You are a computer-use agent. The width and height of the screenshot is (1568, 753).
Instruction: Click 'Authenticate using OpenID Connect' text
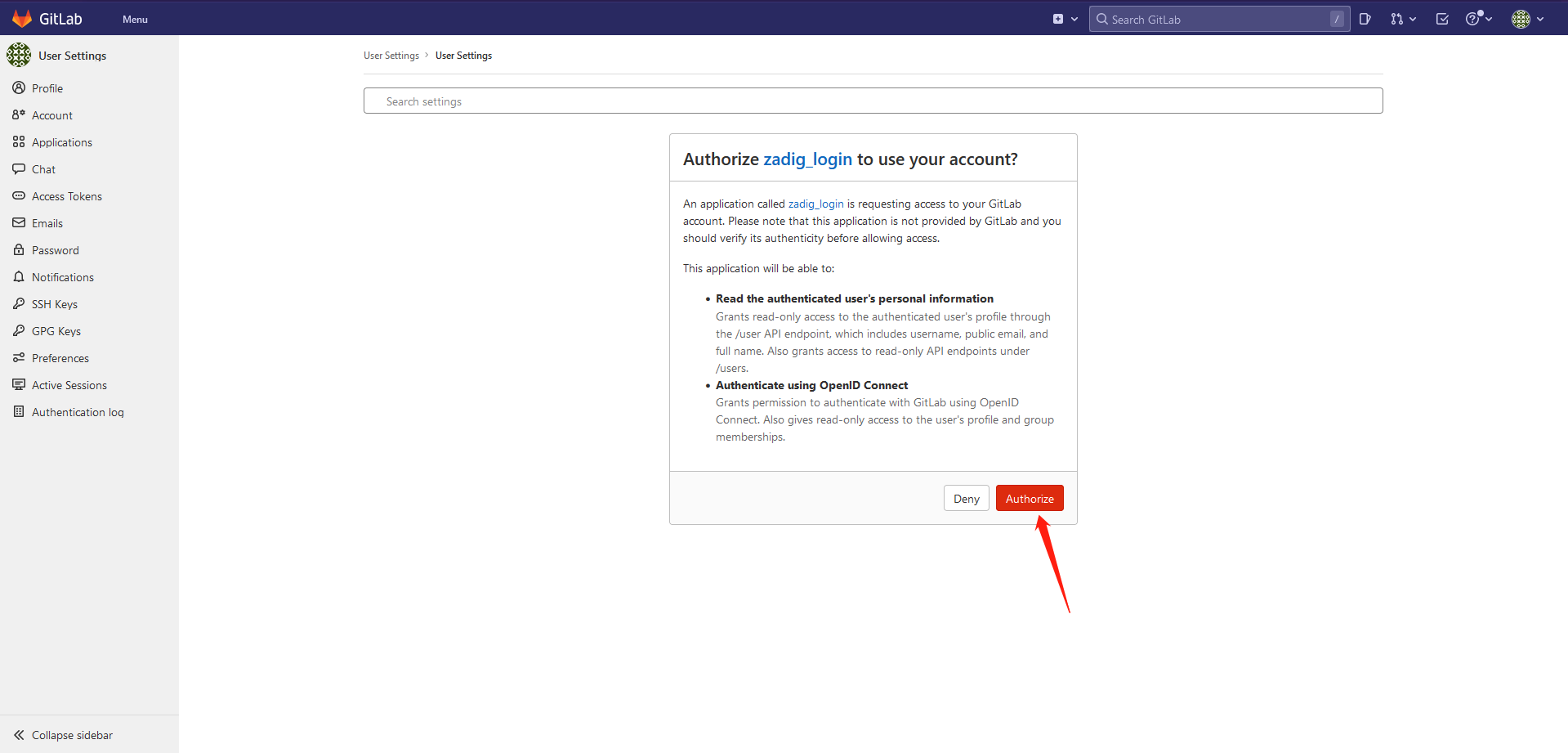pos(811,385)
